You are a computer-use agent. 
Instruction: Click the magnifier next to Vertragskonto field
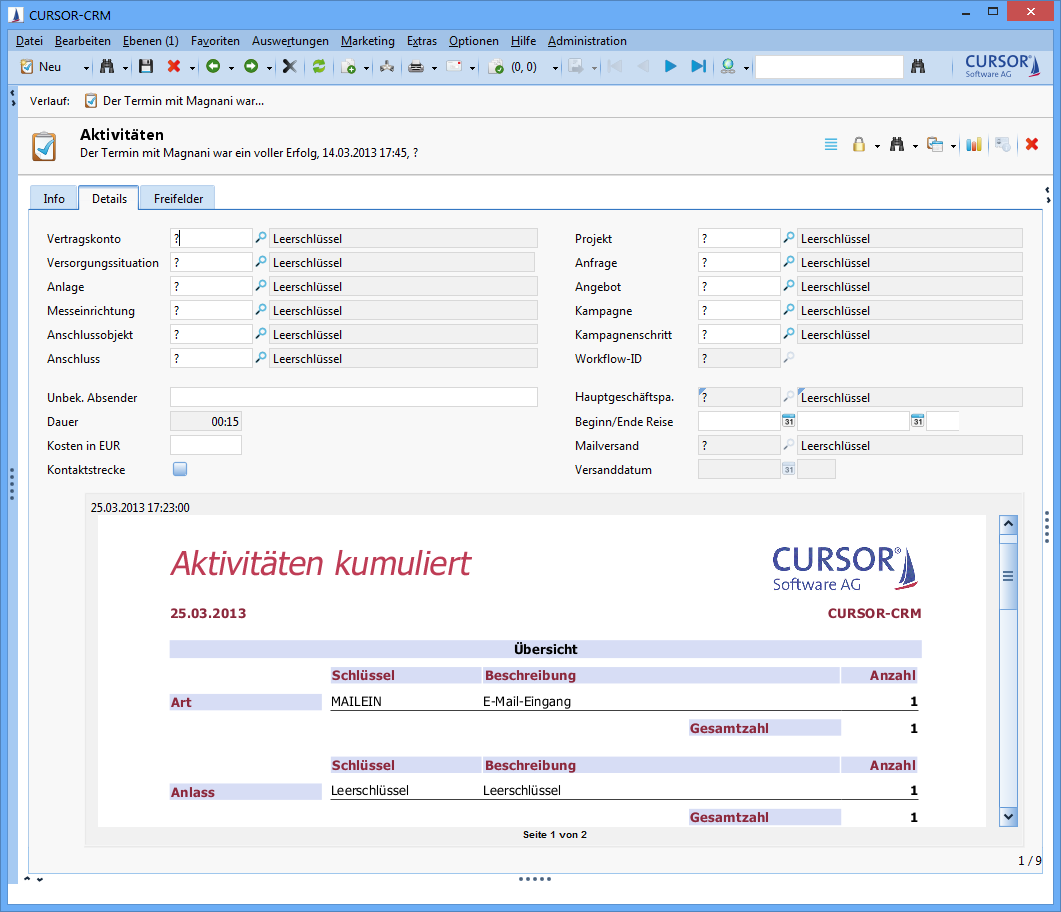261,238
